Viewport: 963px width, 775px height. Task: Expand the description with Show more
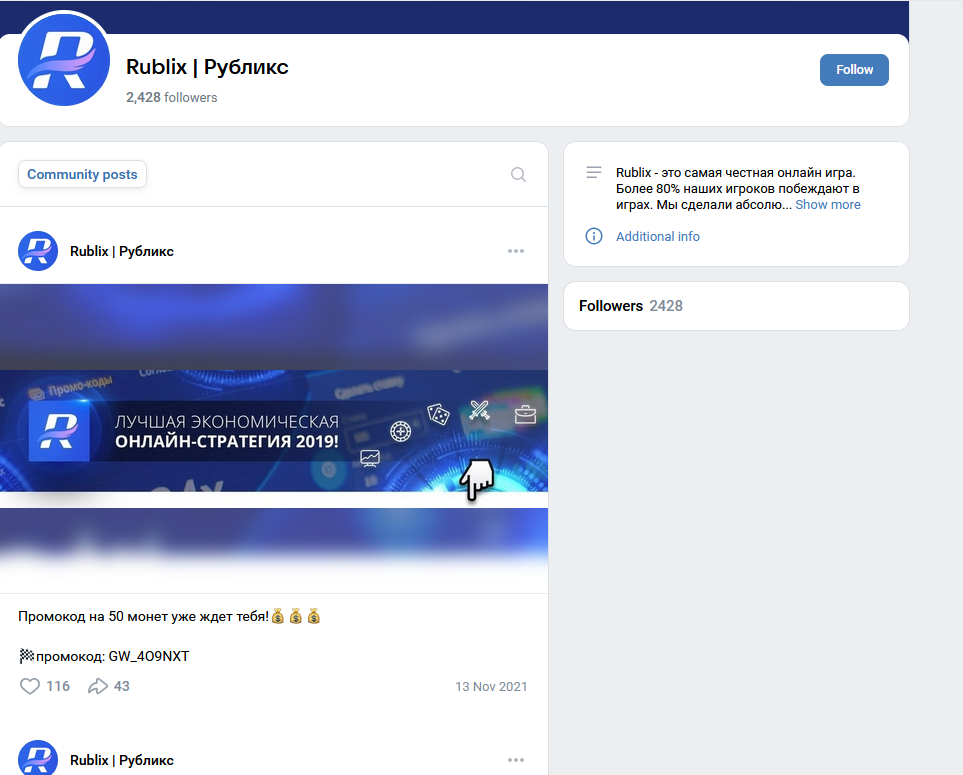827,204
